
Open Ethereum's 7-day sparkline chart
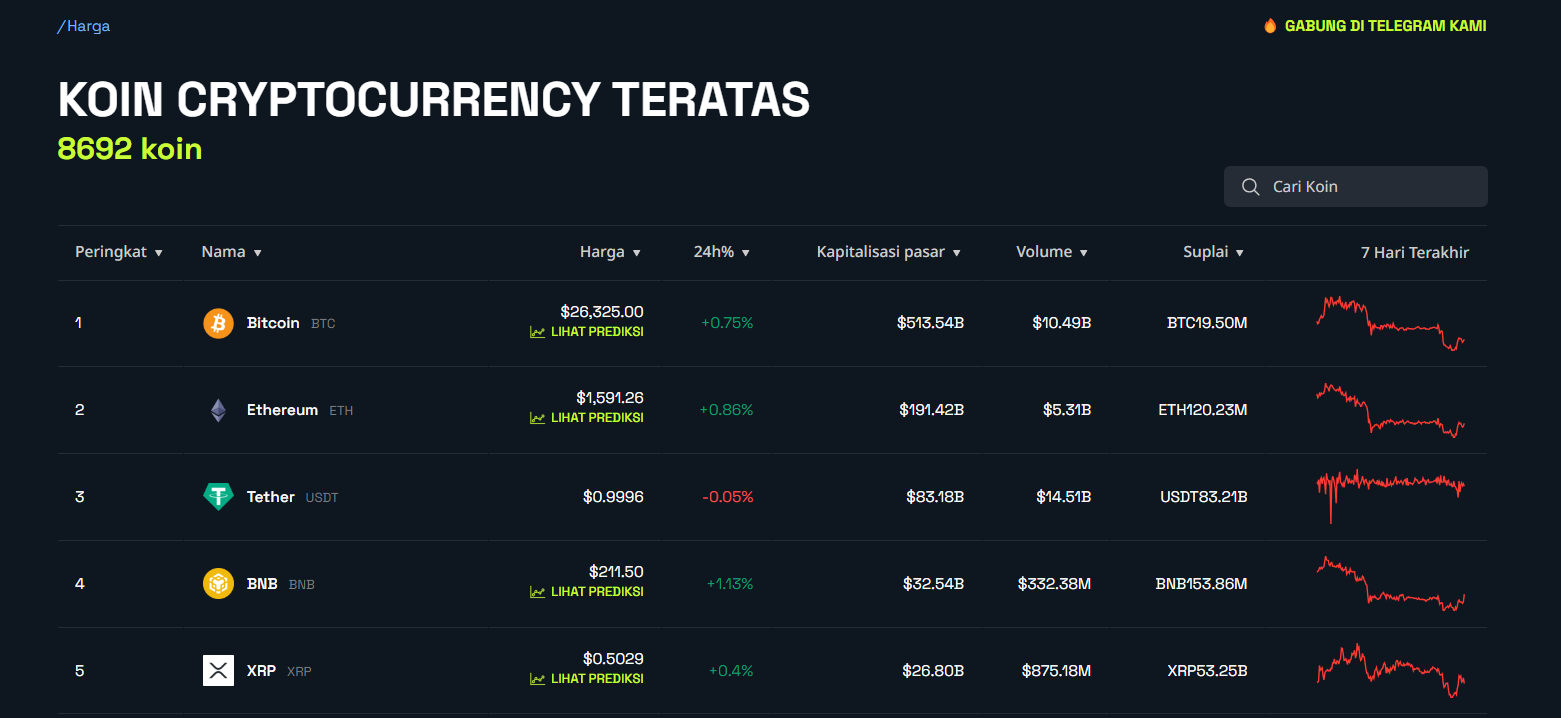coord(1391,410)
